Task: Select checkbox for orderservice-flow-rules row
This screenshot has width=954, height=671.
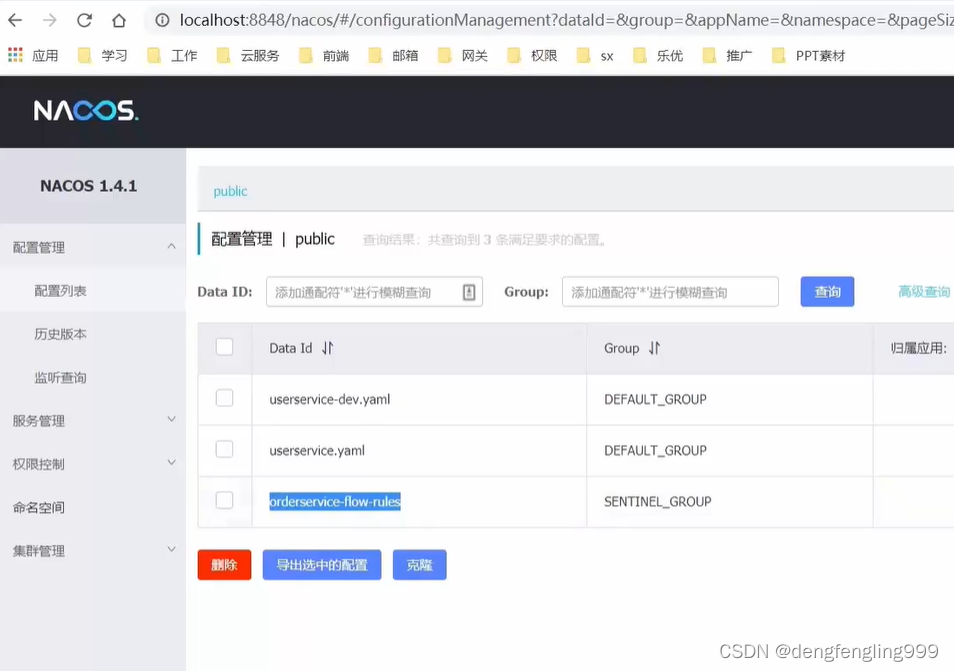Action: coord(224,500)
